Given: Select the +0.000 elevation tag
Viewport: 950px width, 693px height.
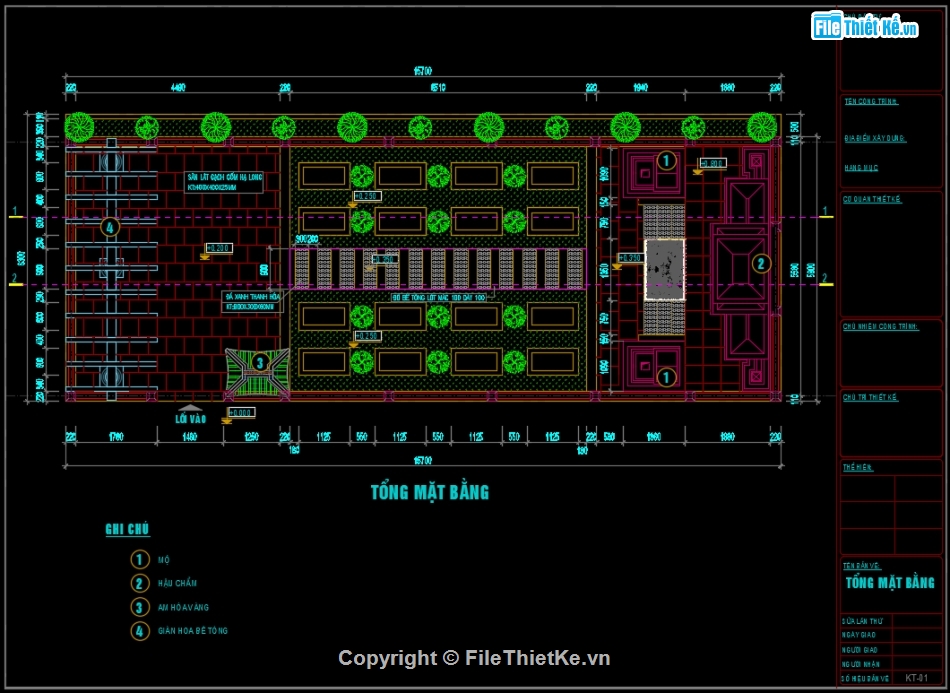Looking at the screenshot, I should tap(242, 412).
